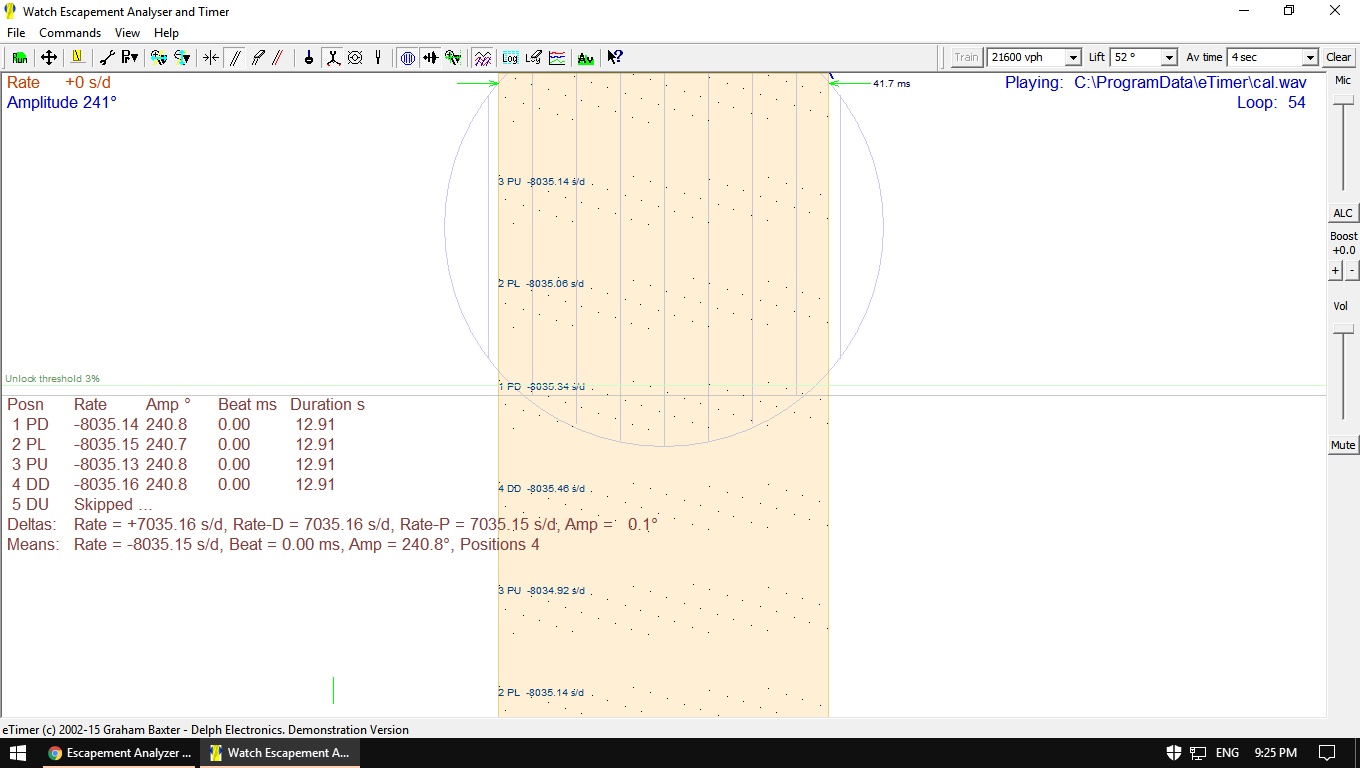This screenshot has width=1360, height=768.
Task: Click the Mic level slider handle
Action: pyautogui.click(x=1343, y=99)
